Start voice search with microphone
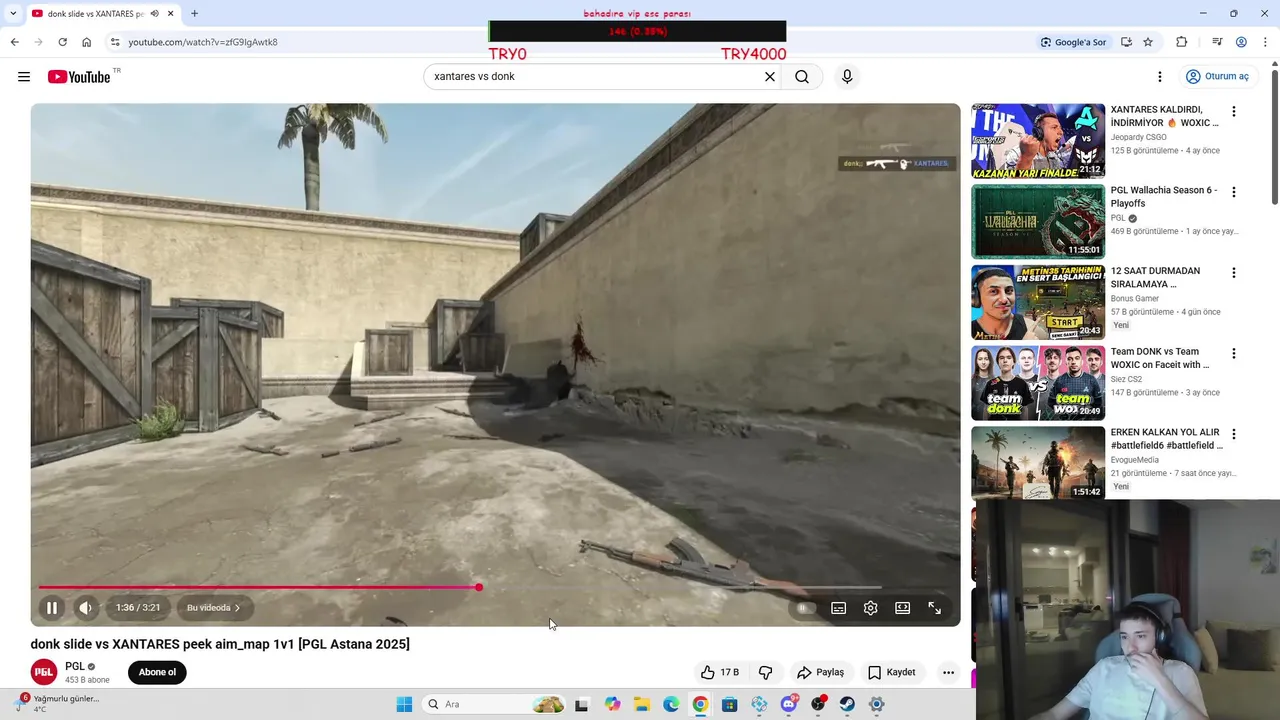This screenshot has height=720, width=1280. pyautogui.click(x=847, y=77)
